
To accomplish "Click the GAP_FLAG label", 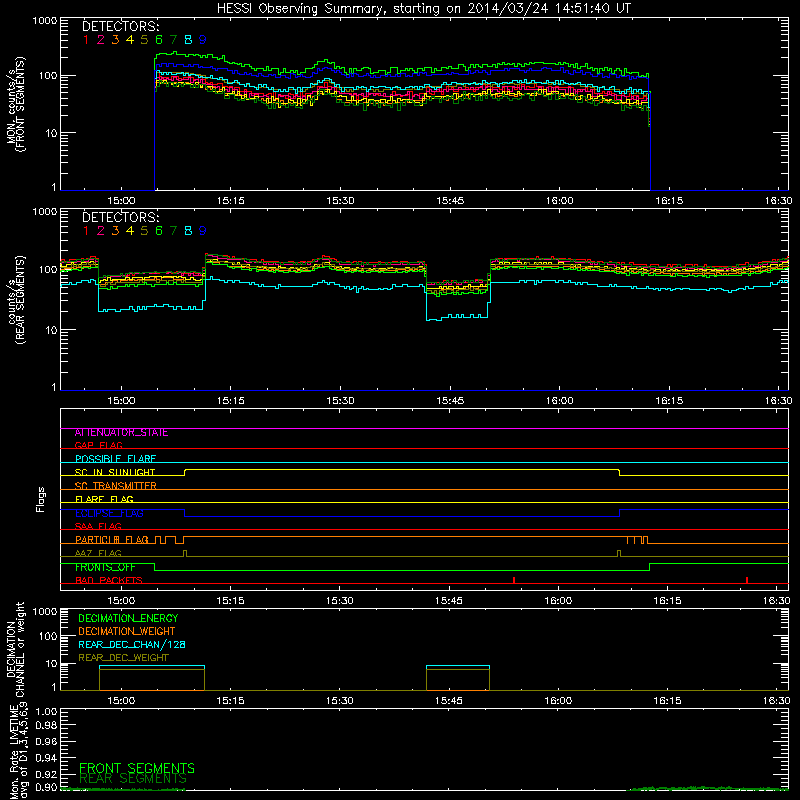I will pos(98,445).
